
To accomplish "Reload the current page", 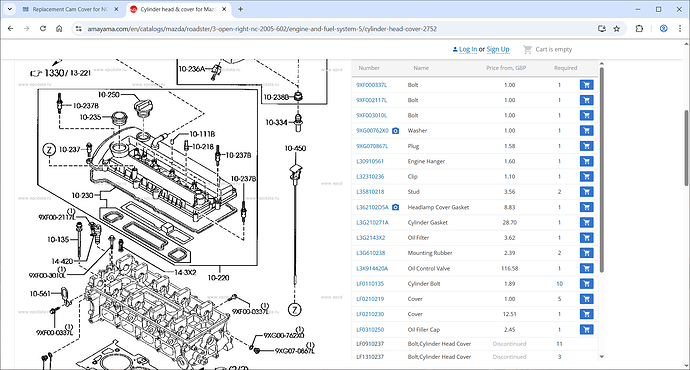I will click(43, 29).
